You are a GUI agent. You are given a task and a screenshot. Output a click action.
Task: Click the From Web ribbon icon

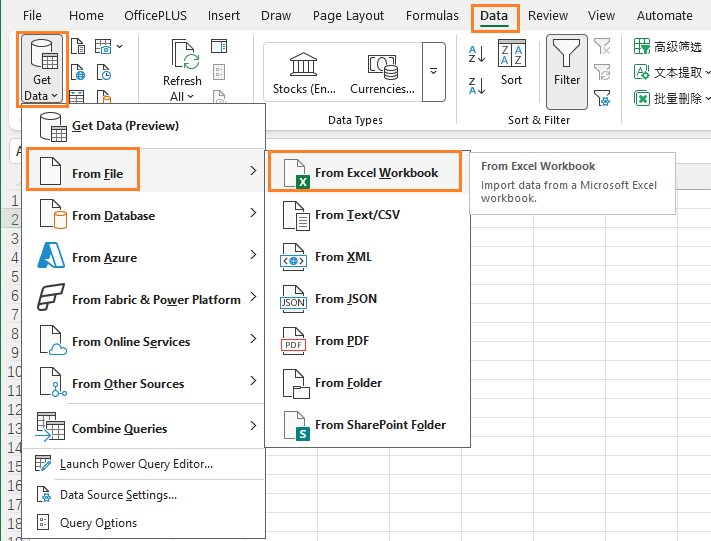(78, 73)
